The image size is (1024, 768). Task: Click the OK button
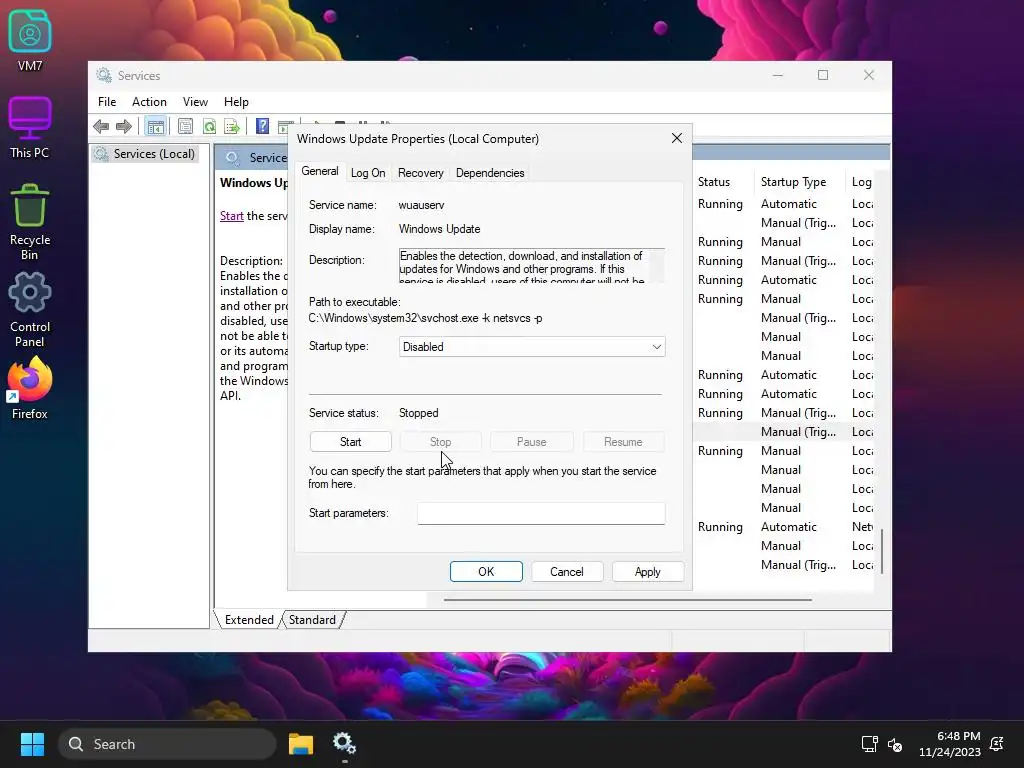pos(486,571)
